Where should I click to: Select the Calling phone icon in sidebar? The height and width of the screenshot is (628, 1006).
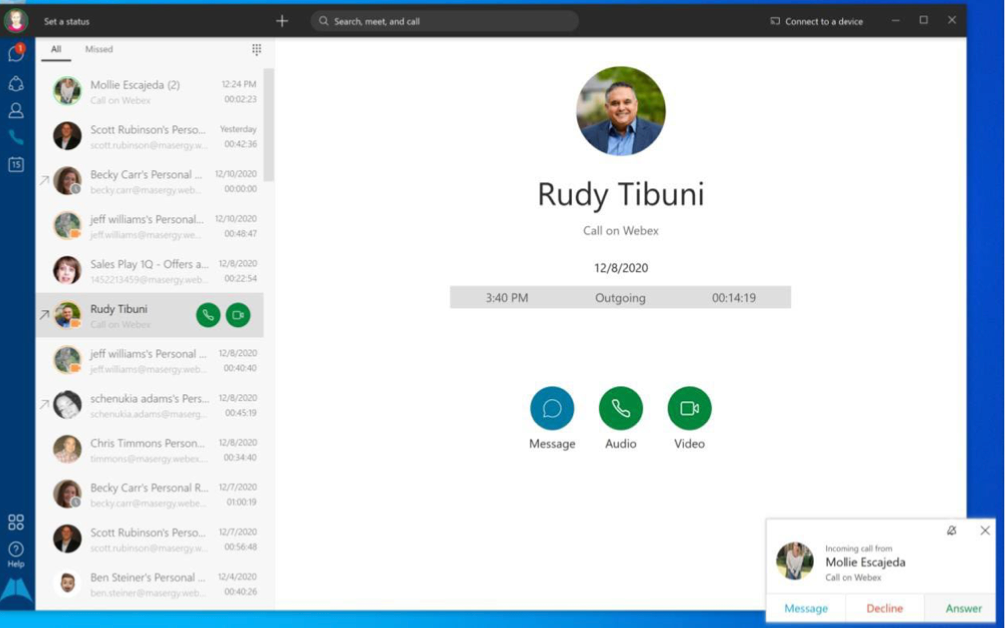[x=16, y=137]
